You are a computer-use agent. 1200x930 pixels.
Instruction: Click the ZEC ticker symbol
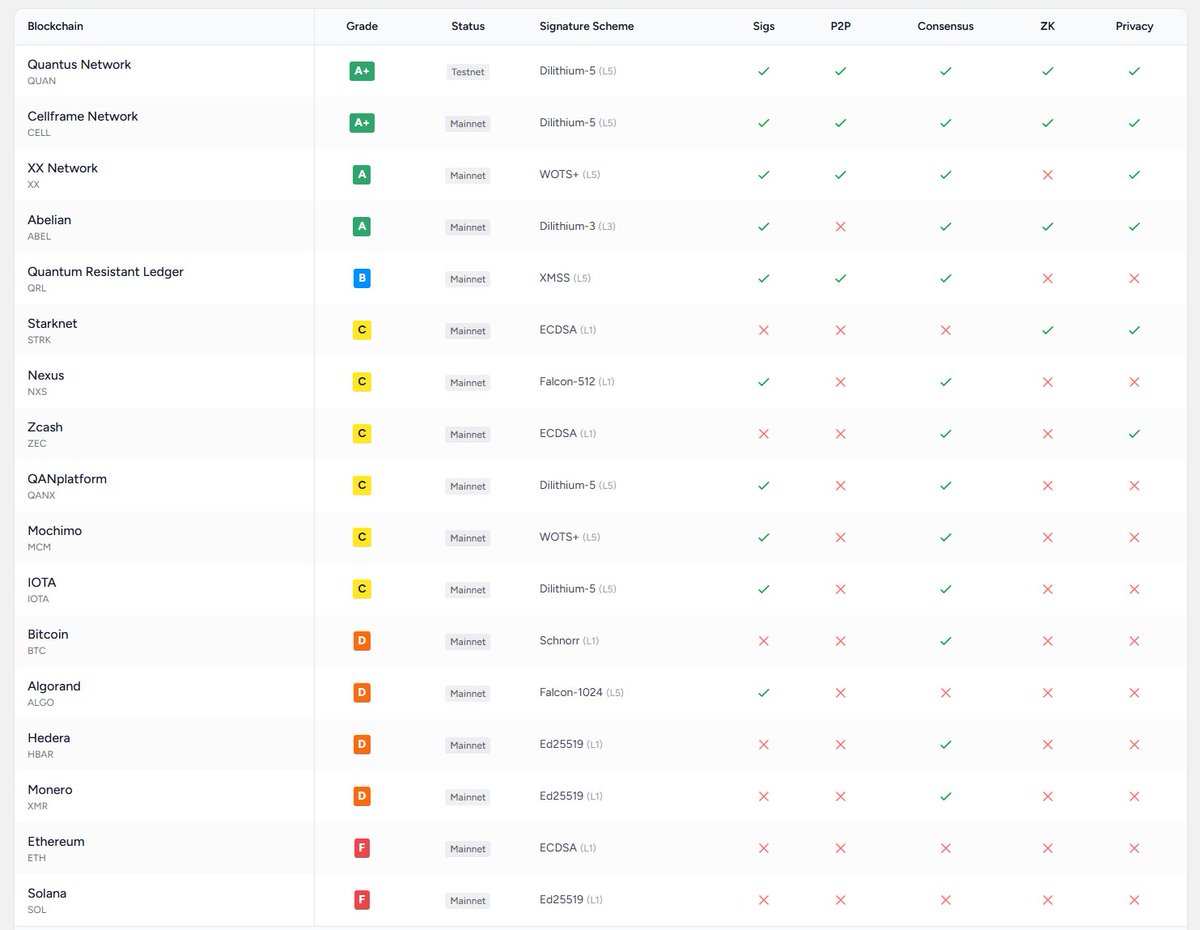37,444
